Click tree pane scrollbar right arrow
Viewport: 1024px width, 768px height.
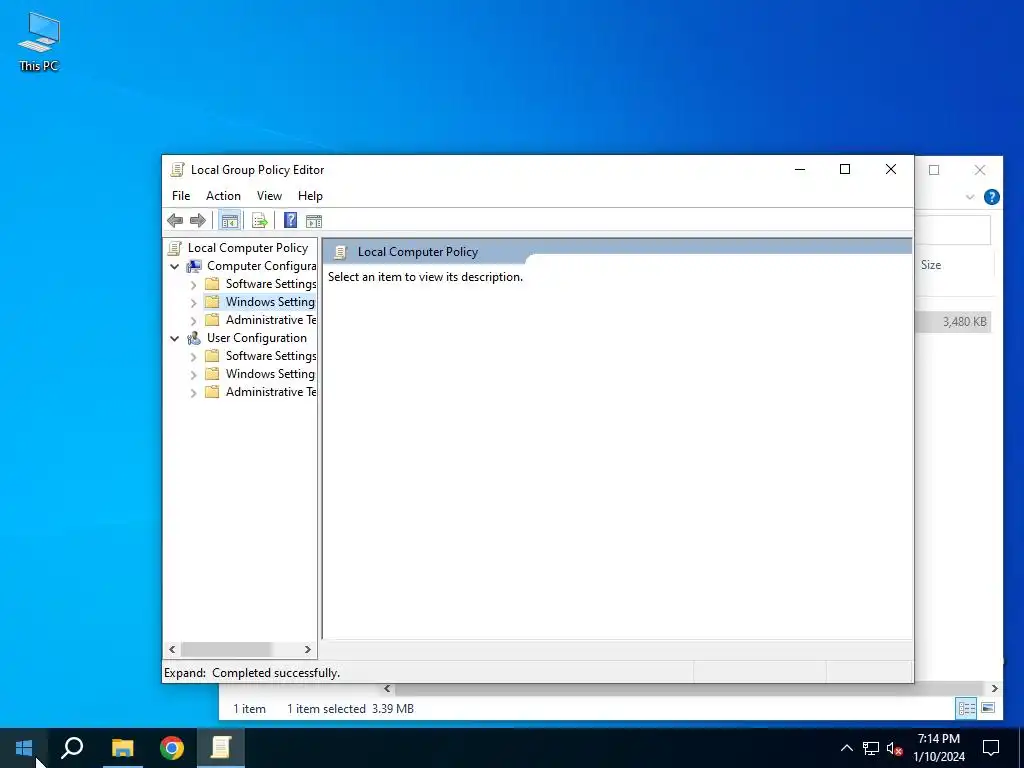click(308, 649)
